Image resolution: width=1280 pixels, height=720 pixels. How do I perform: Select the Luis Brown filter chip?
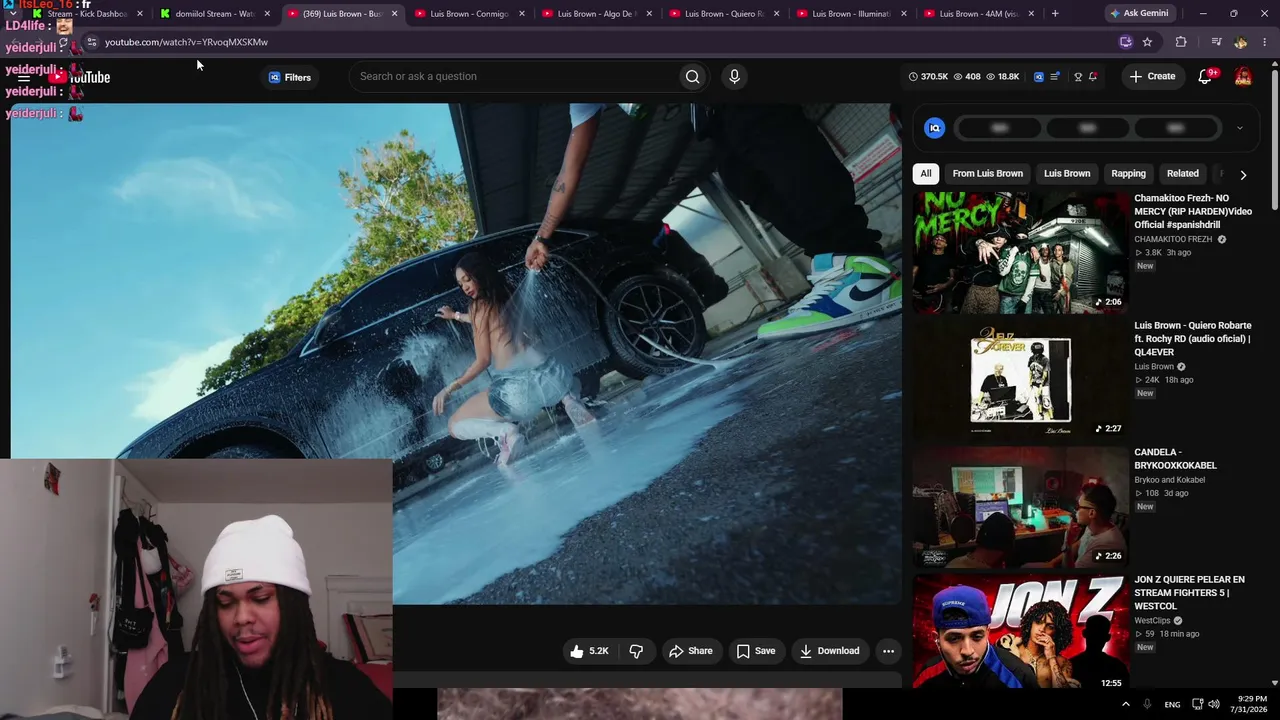[x=1067, y=174]
